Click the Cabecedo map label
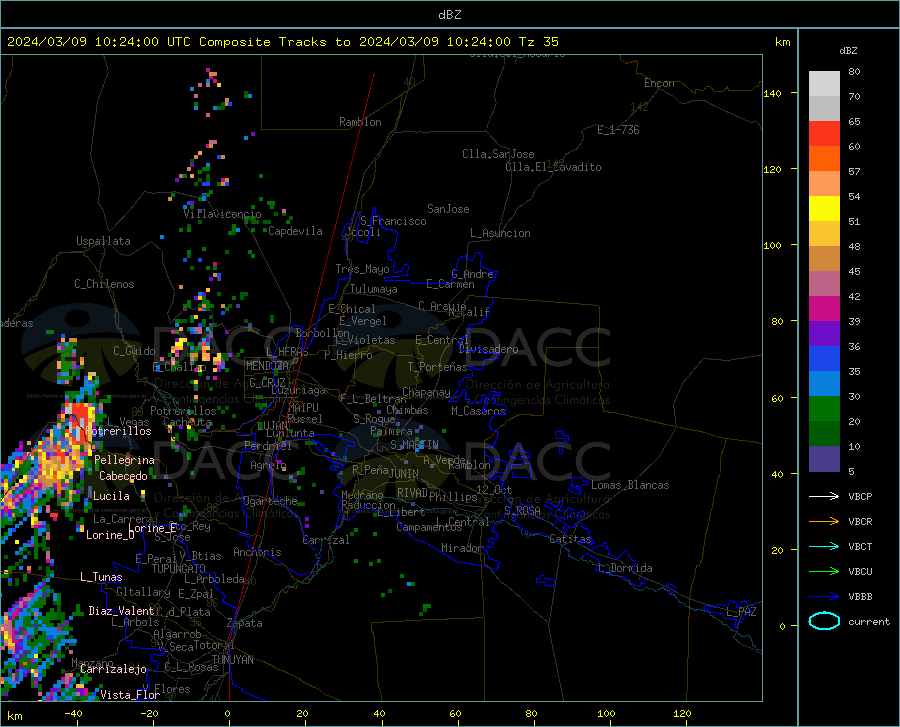Image resolution: width=900 pixels, height=727 pixels. (x=123, y=476)
